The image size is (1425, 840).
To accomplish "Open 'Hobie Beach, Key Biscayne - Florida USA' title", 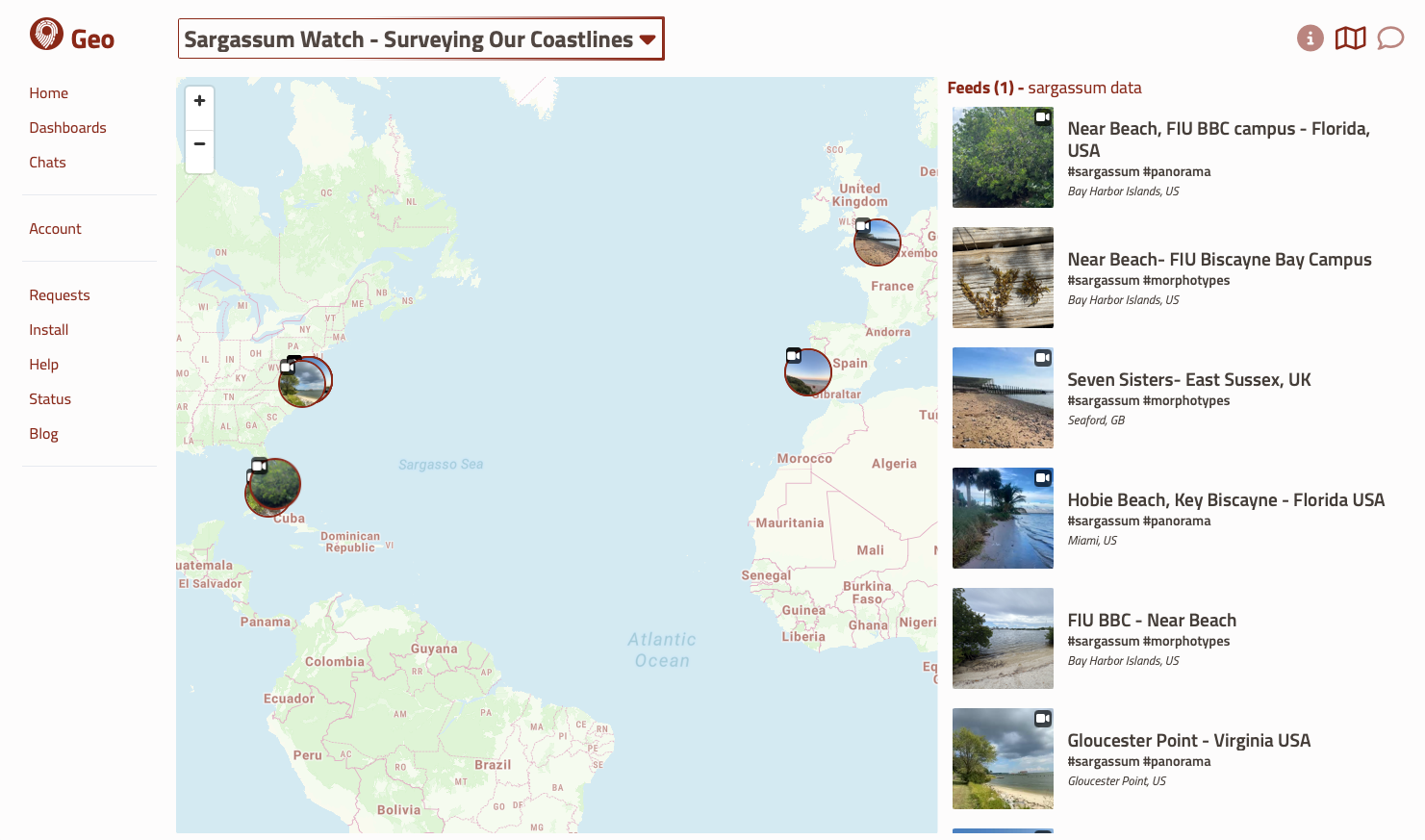I will click(x=1226, y=500).
